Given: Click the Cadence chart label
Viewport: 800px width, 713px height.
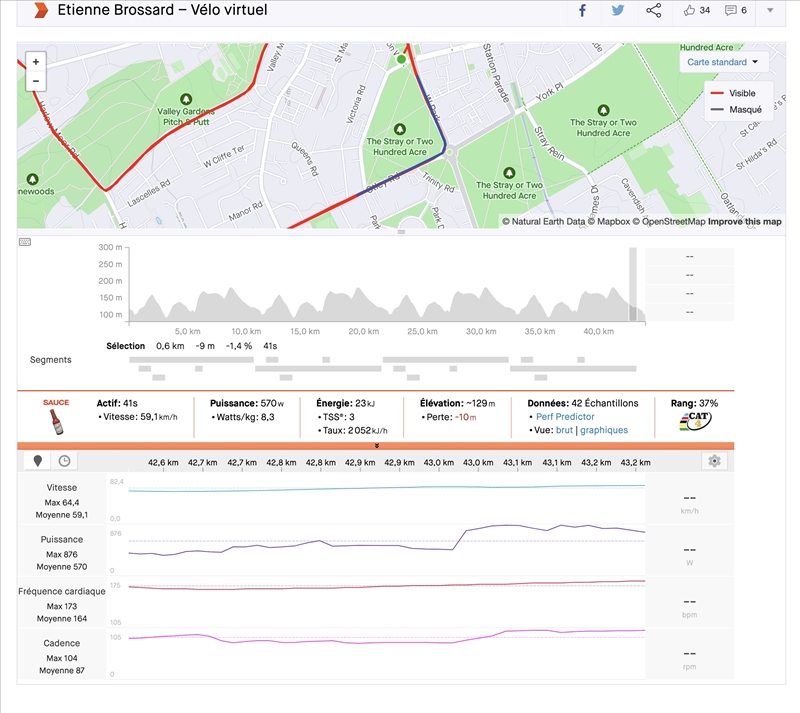Looking at the screenshot, I should click(x=62, y=643).
